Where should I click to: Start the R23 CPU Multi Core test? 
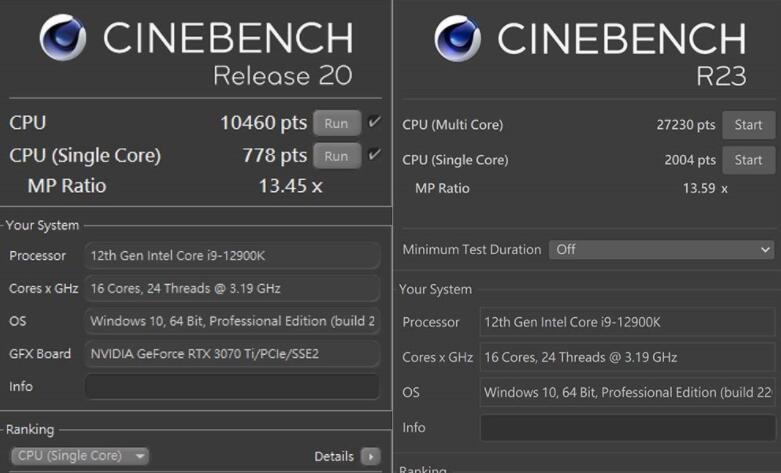748,125
